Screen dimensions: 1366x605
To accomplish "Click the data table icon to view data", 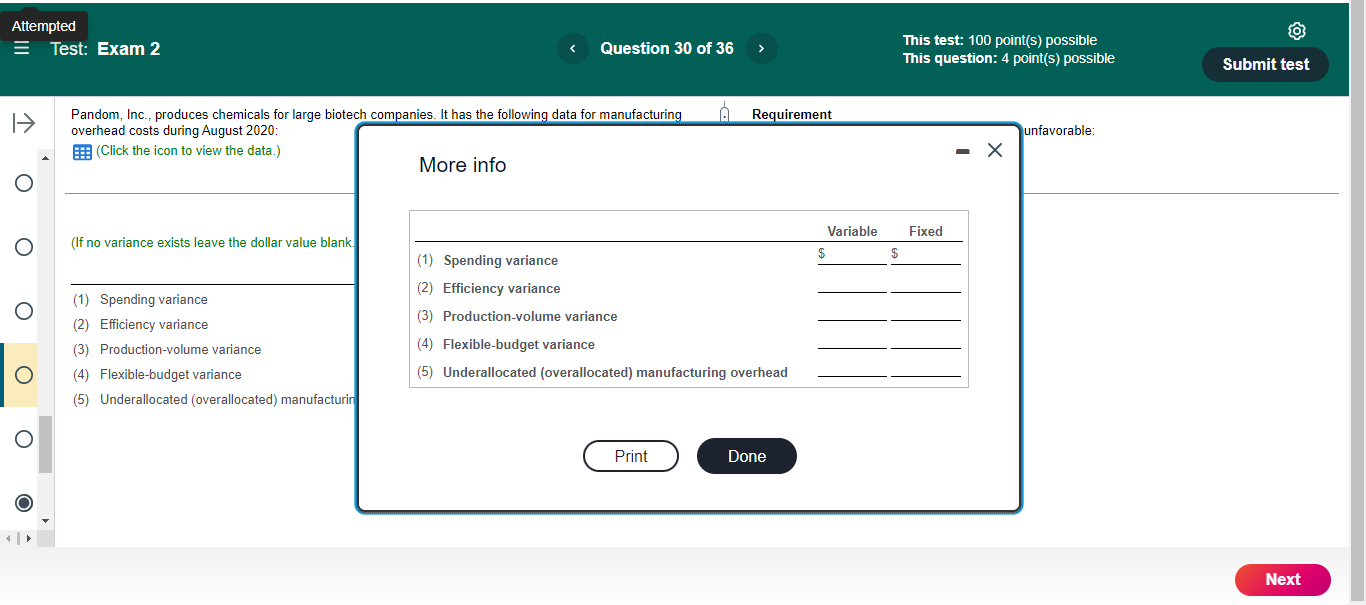I will pos(81,150).
